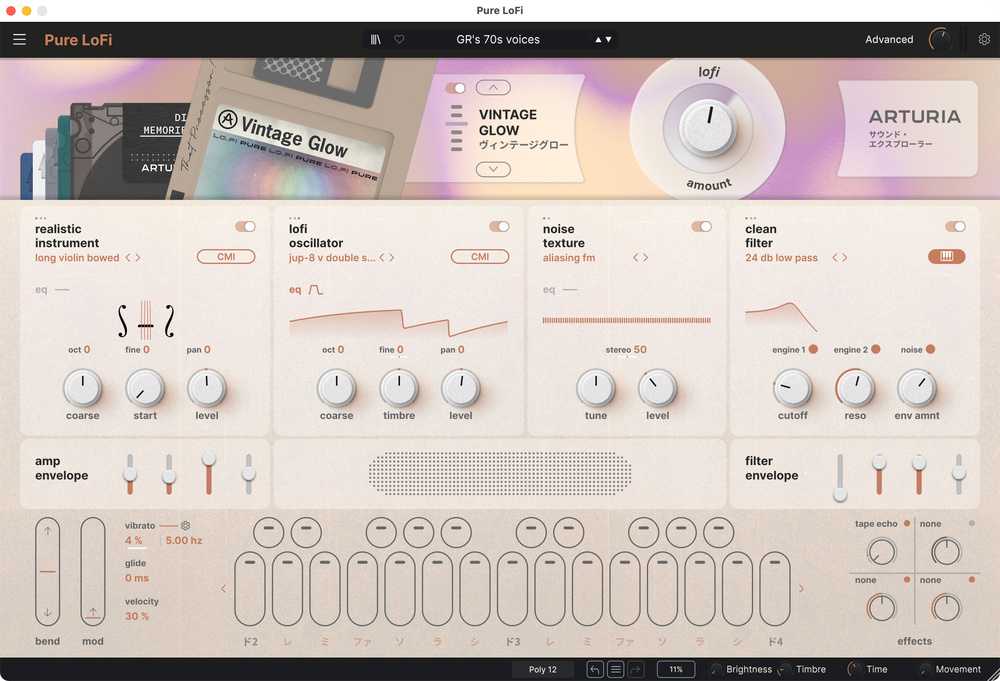Screen dimensions: 1000x681
Task: Step through presets with the up/down arrows
Action: click(603, 40)
